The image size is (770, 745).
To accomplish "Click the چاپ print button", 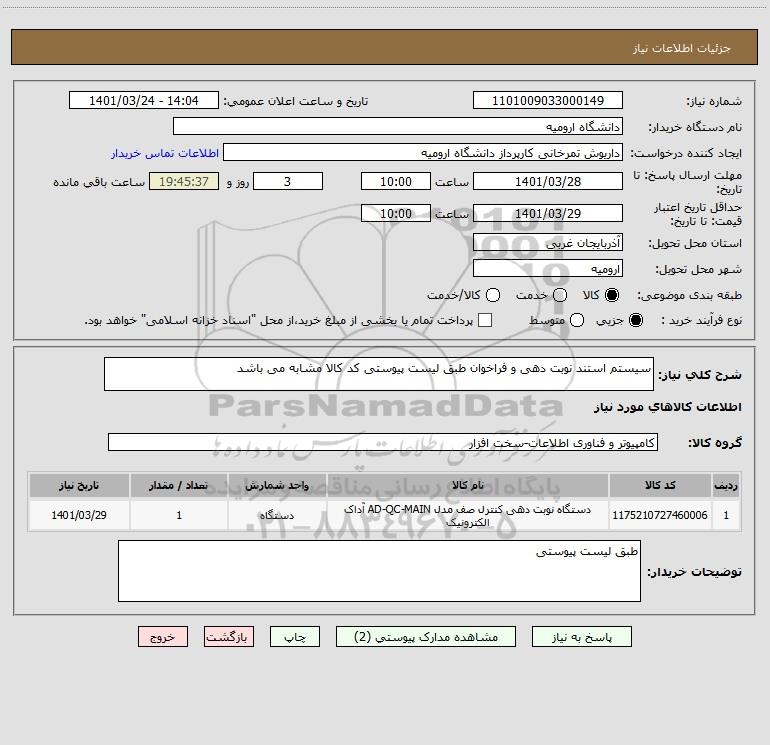I will coord(295,637).
